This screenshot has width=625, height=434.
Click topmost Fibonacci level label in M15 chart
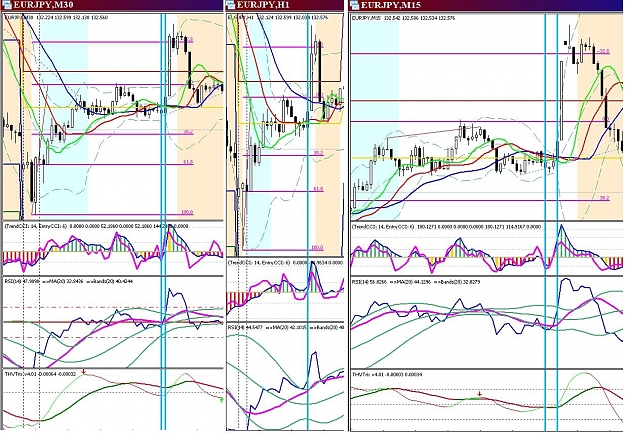click(x=604, y=51)
